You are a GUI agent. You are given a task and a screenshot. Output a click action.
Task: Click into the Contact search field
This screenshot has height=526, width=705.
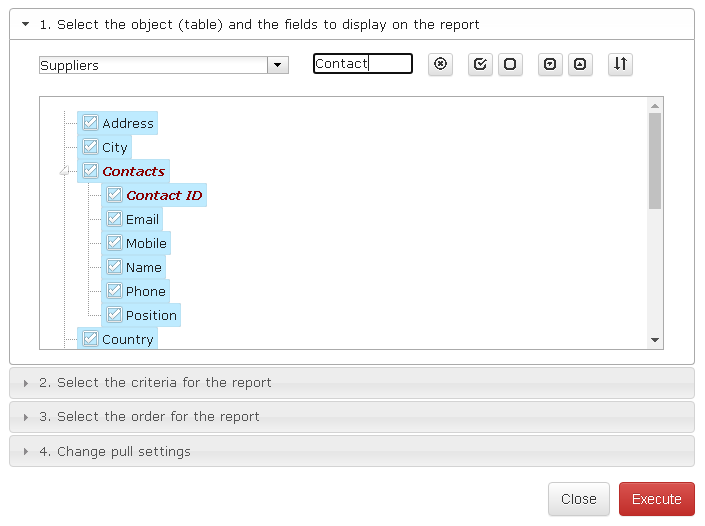pos(363,63)
